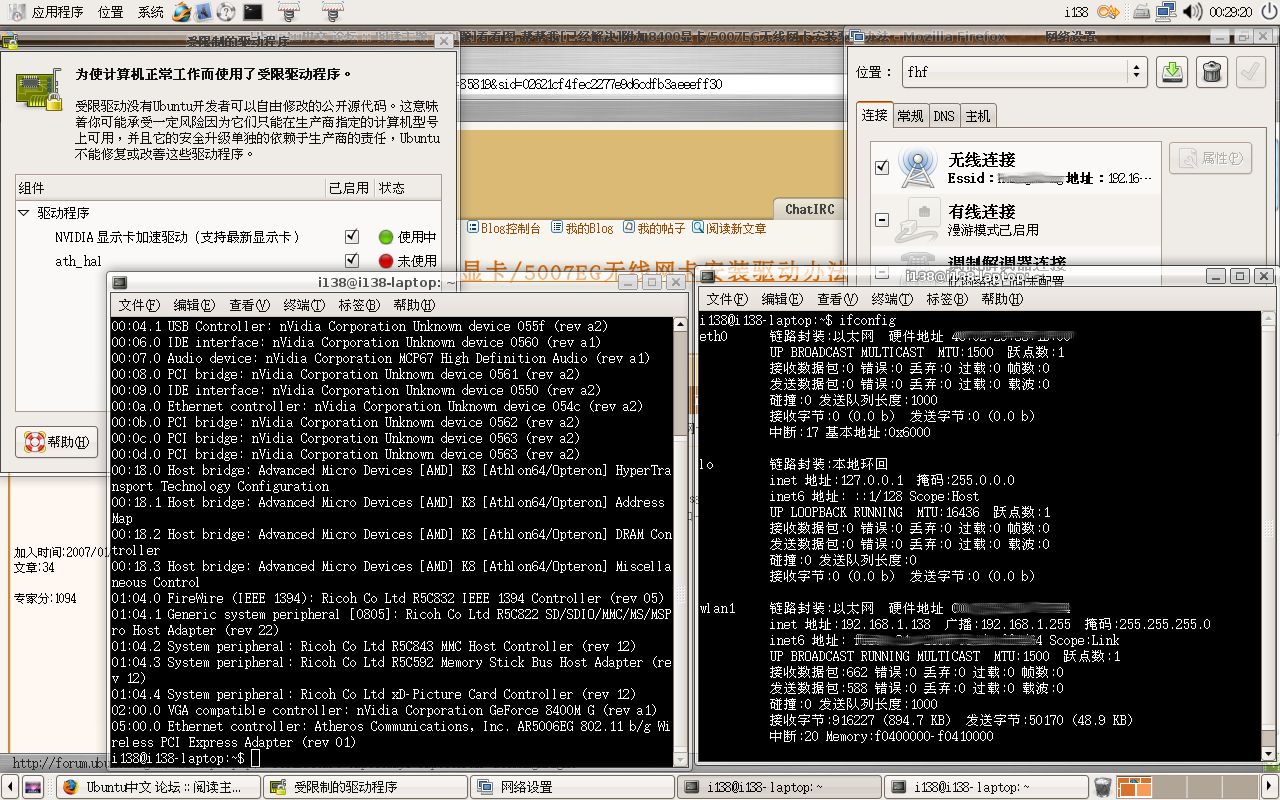Delete the location with the trash can icon
1280x800 pixels.
coord(1211,72)
